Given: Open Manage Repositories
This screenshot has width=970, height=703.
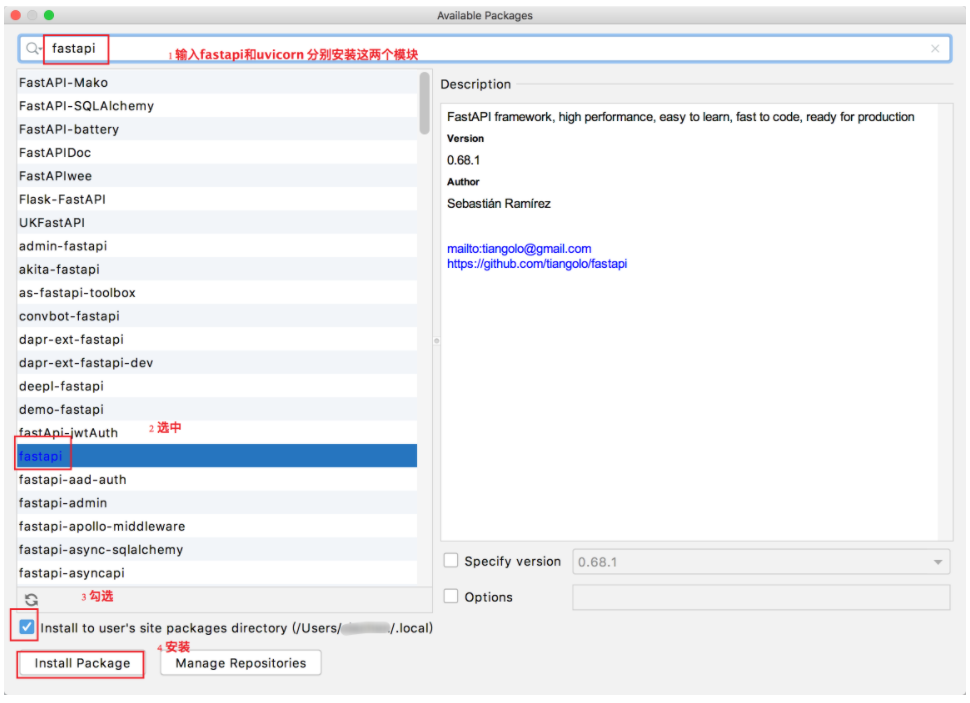Looking at the screenshot, I should [x=241, y=663].
